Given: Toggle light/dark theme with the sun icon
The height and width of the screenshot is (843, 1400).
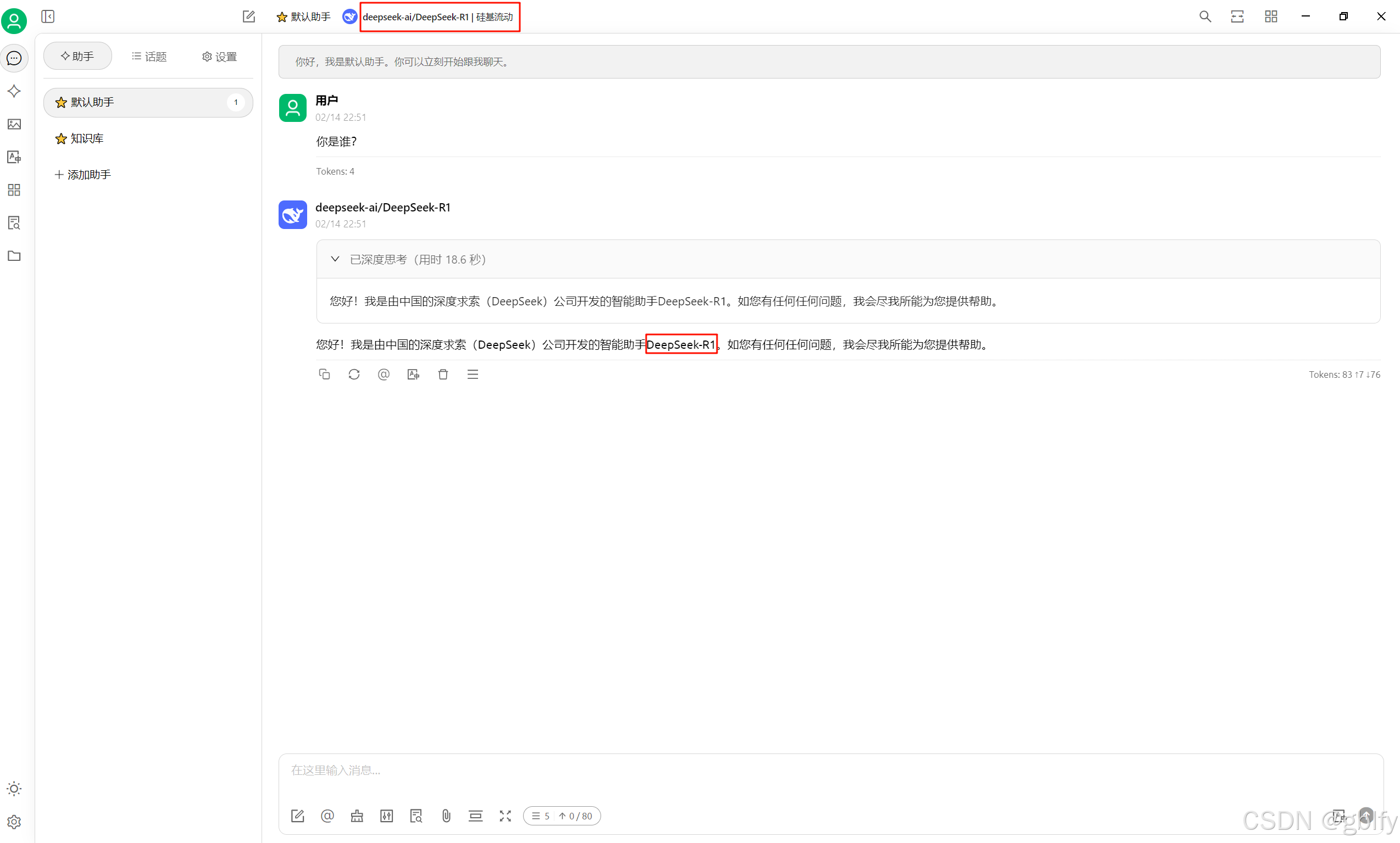Looking at the screenshot, I should tap(14, 789).
